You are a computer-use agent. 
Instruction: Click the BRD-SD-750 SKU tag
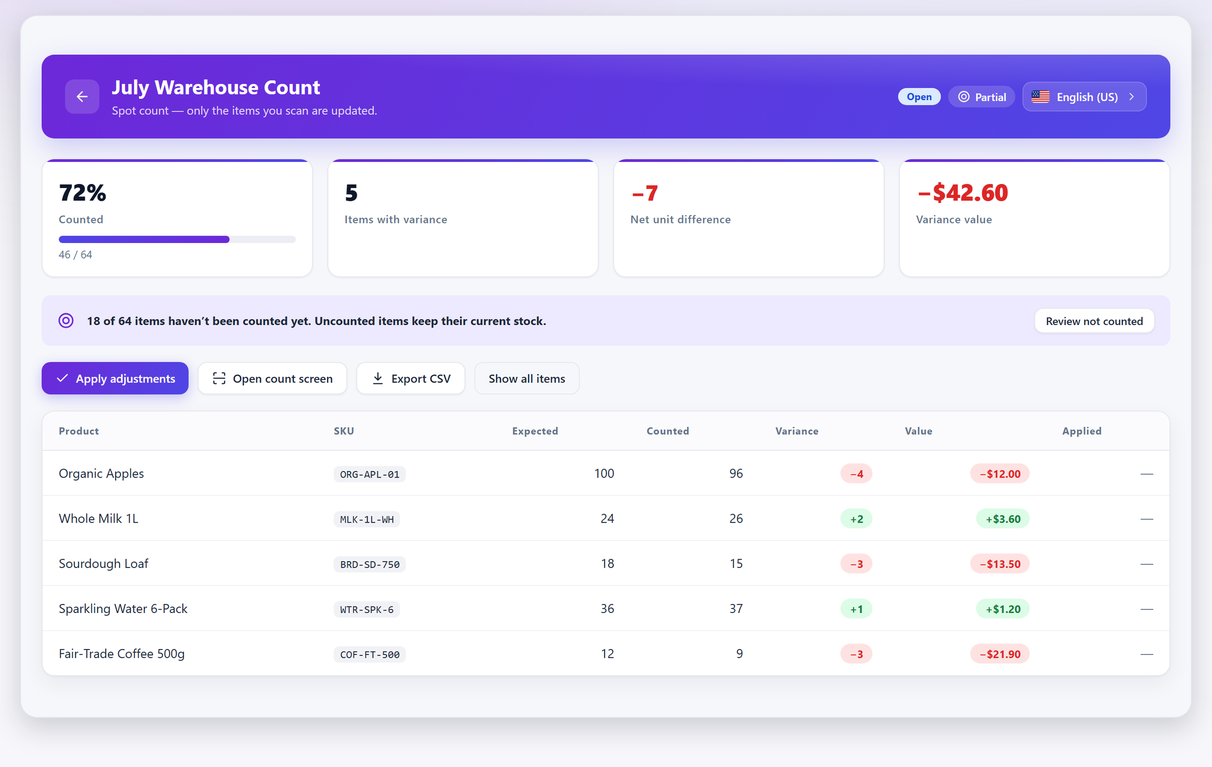(x=370, y=564)
